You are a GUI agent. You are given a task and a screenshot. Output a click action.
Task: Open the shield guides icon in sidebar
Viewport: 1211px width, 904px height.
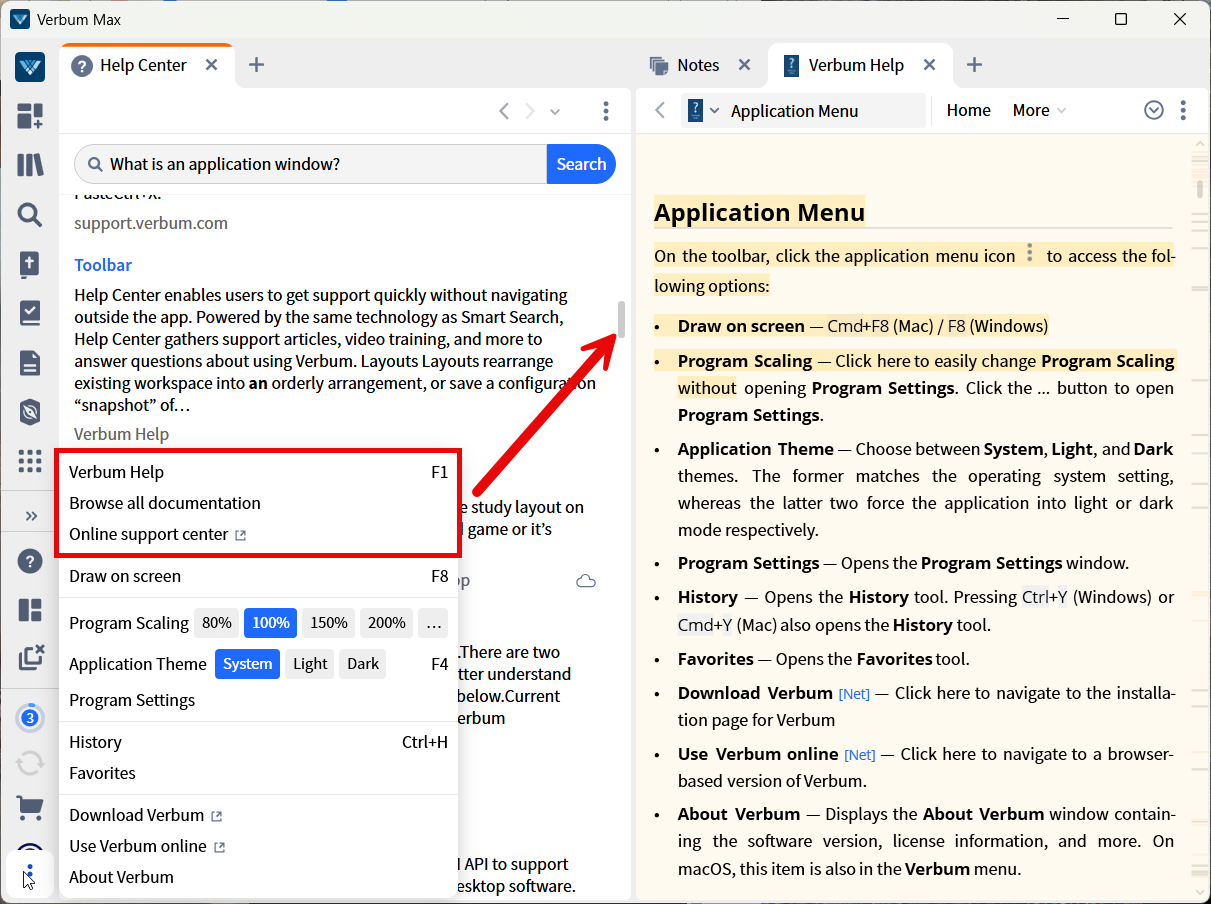pos(30,411)
